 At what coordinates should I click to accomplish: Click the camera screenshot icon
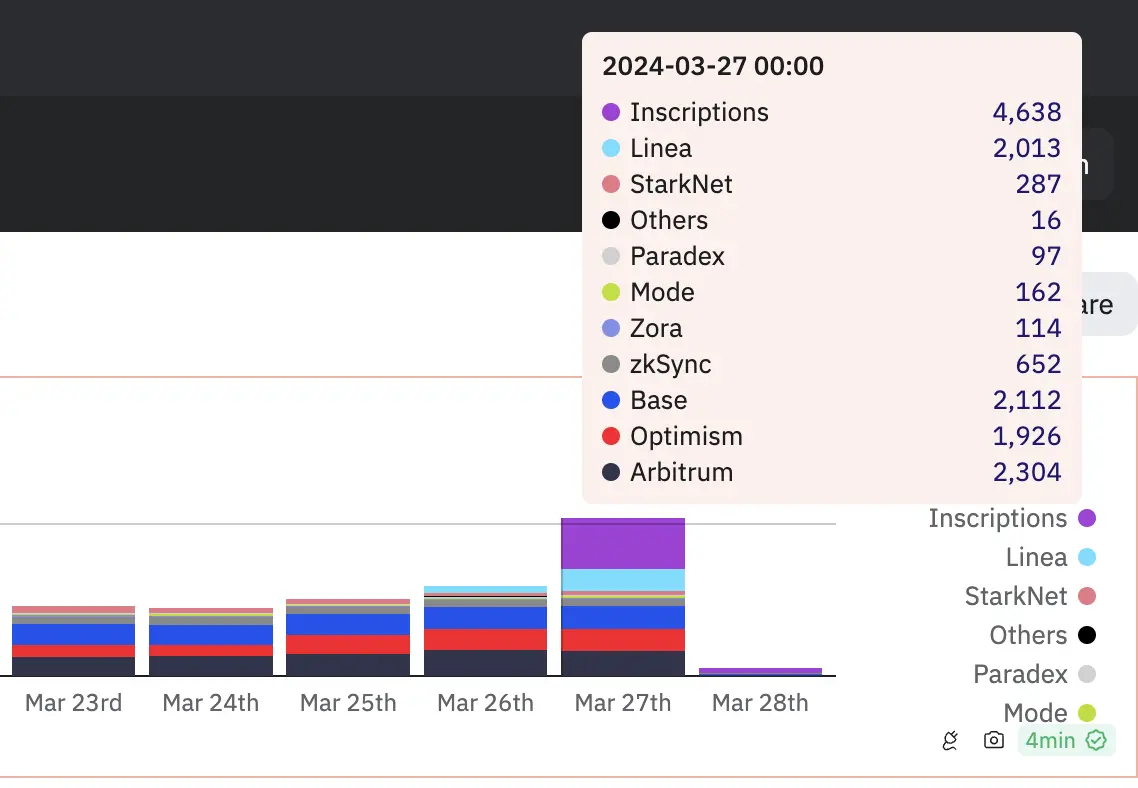point(993,740)
